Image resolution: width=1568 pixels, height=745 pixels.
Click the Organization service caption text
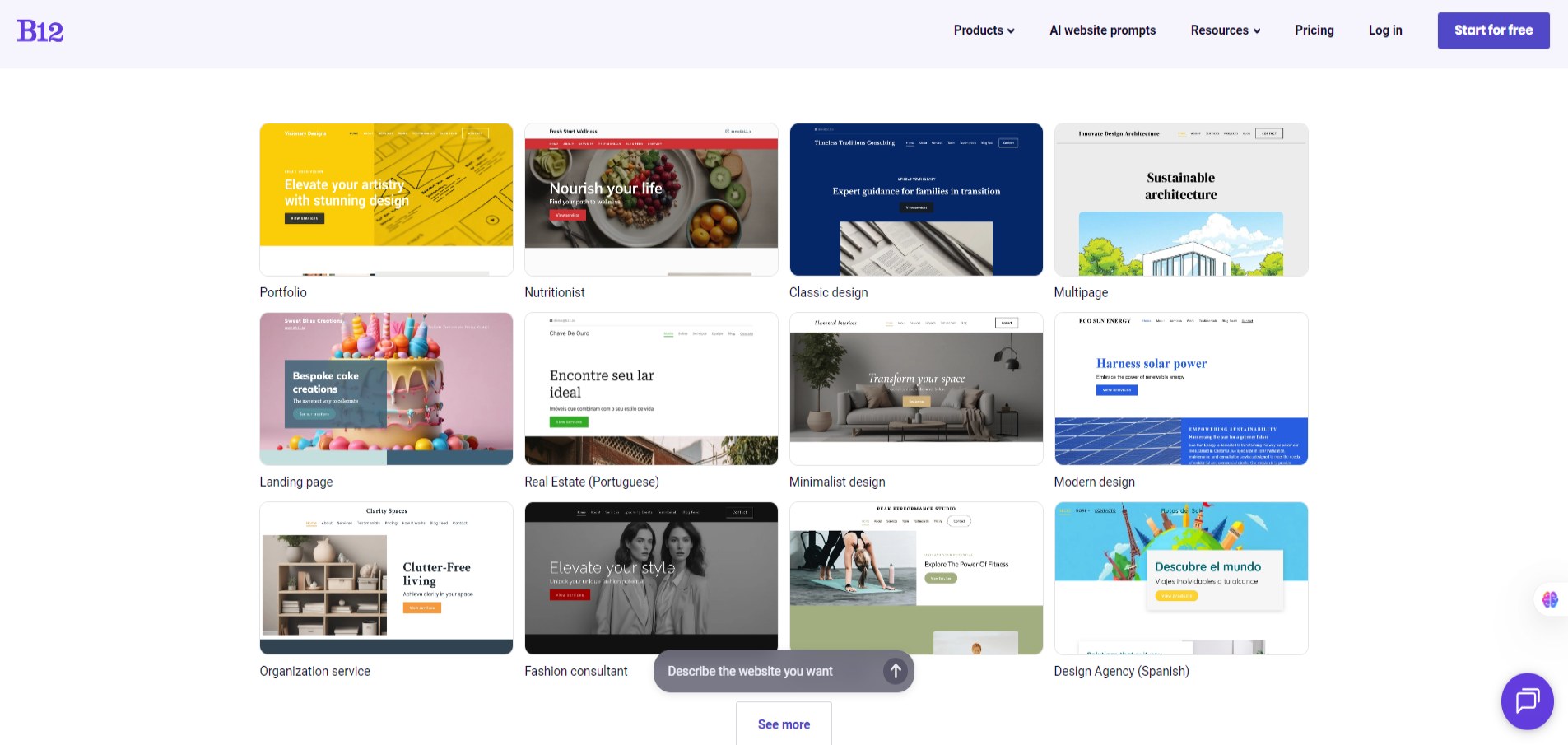pos(314,671)
